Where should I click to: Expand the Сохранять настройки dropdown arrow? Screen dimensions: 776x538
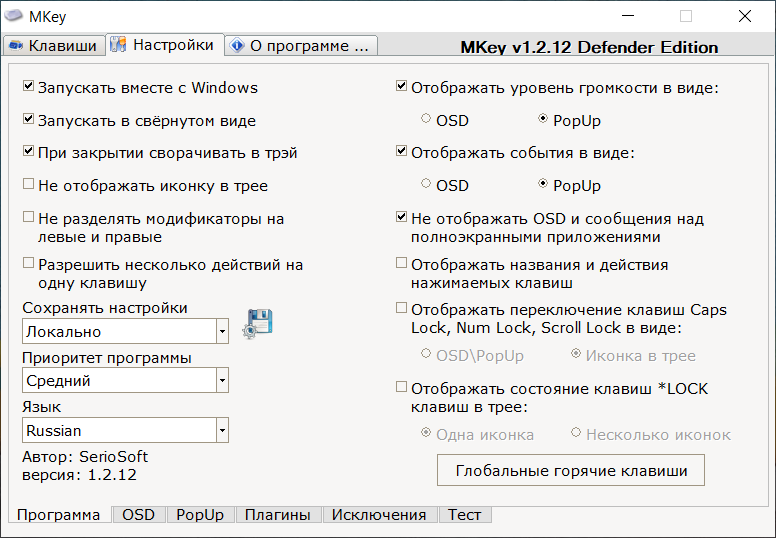tap(222, 331)
